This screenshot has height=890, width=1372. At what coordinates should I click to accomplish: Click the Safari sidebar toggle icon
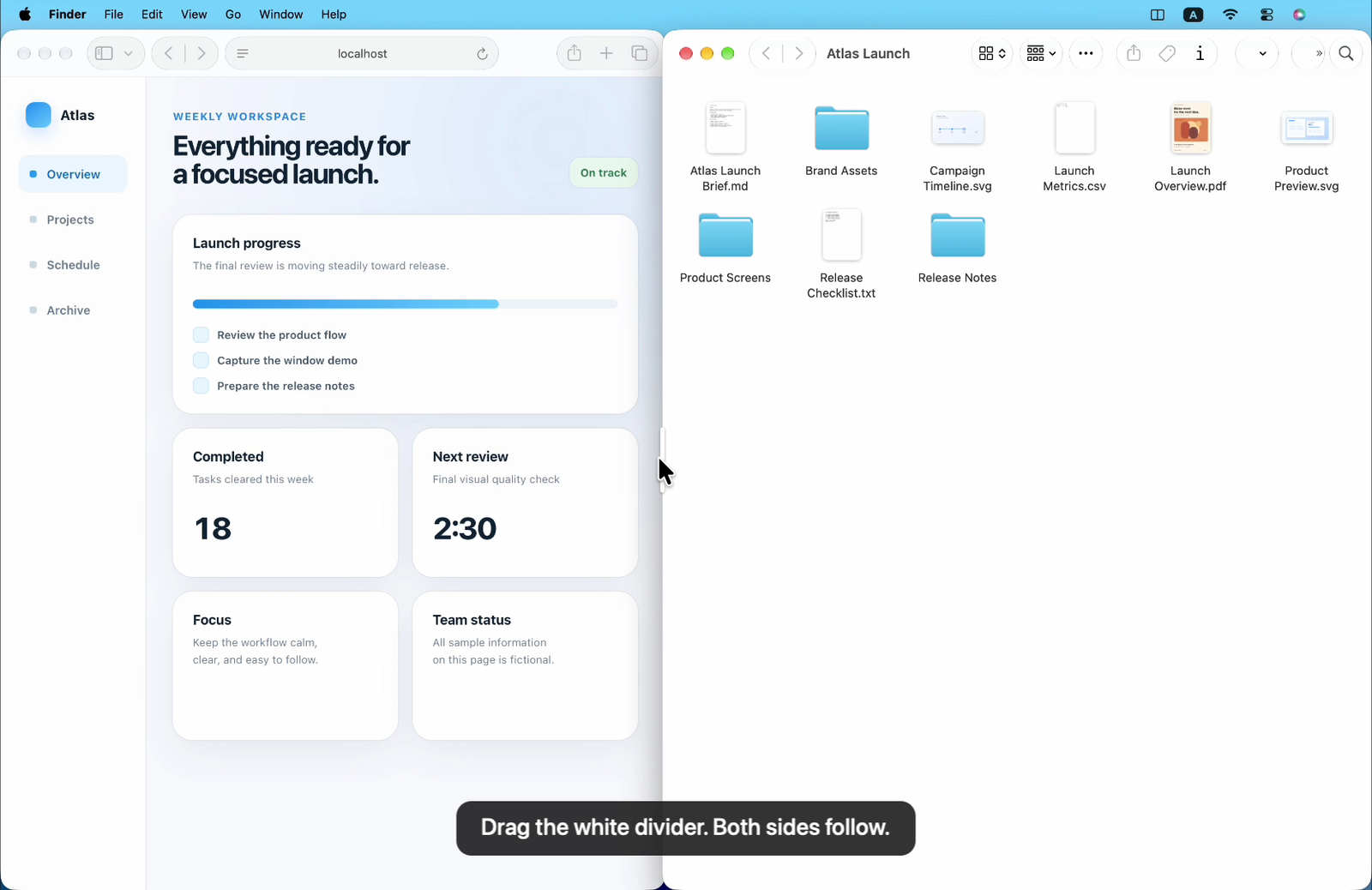pos(104,53)
